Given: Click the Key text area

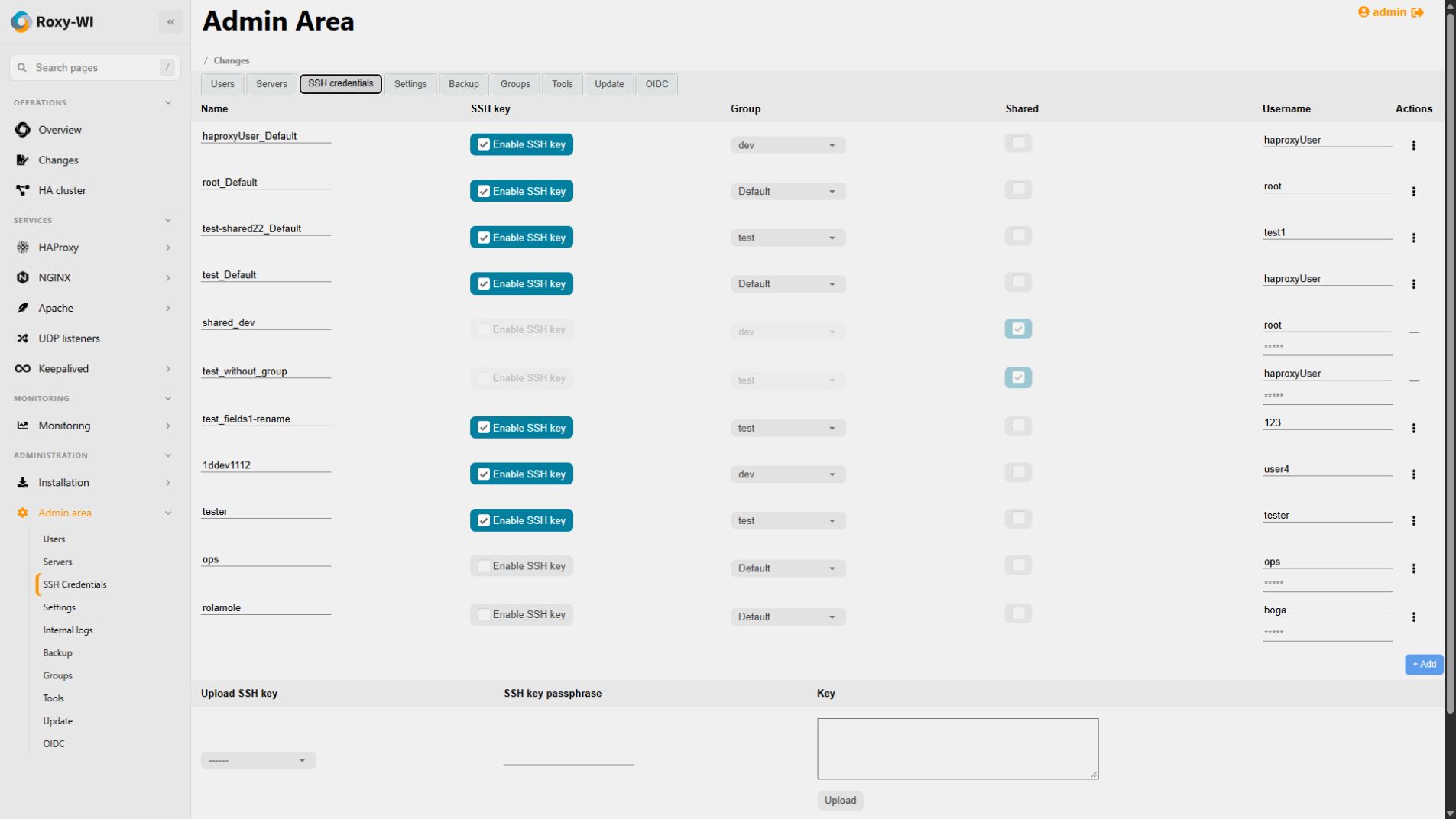Looking at the screenshot, I should (x=958, y=749).
